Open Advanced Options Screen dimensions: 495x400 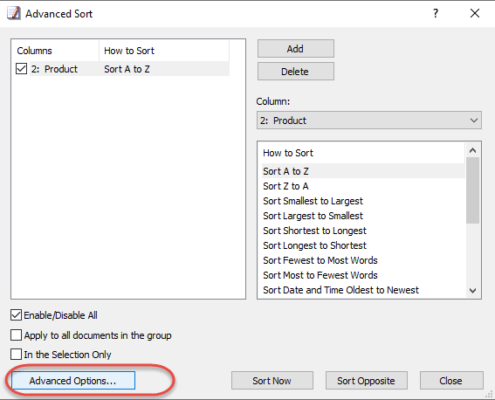(x=73, y=381)
